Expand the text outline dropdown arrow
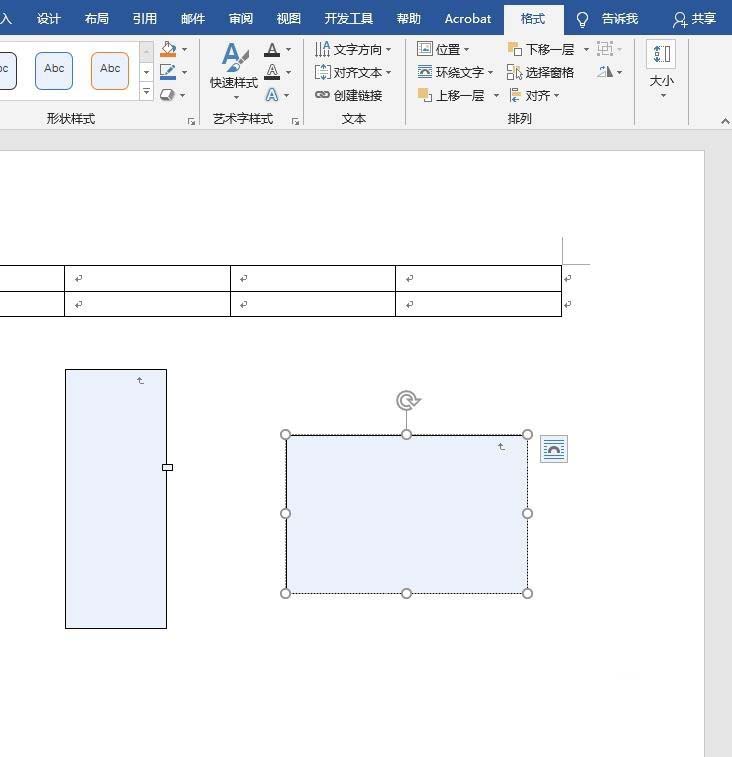Viewport: 732px width, 757px height. [x=288, y=72]
